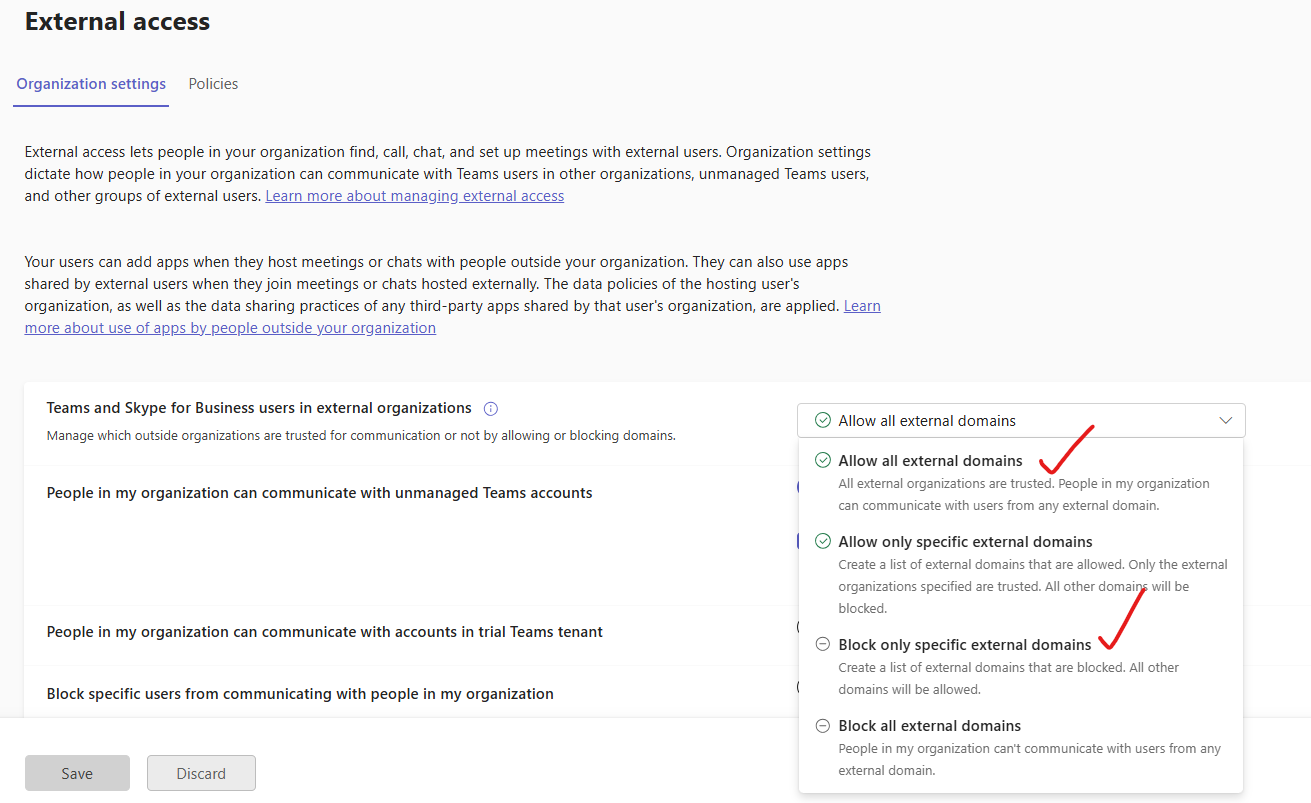This screenshot has width=1311, height=803.
Task: Save the external access settings
Action: 77,773
